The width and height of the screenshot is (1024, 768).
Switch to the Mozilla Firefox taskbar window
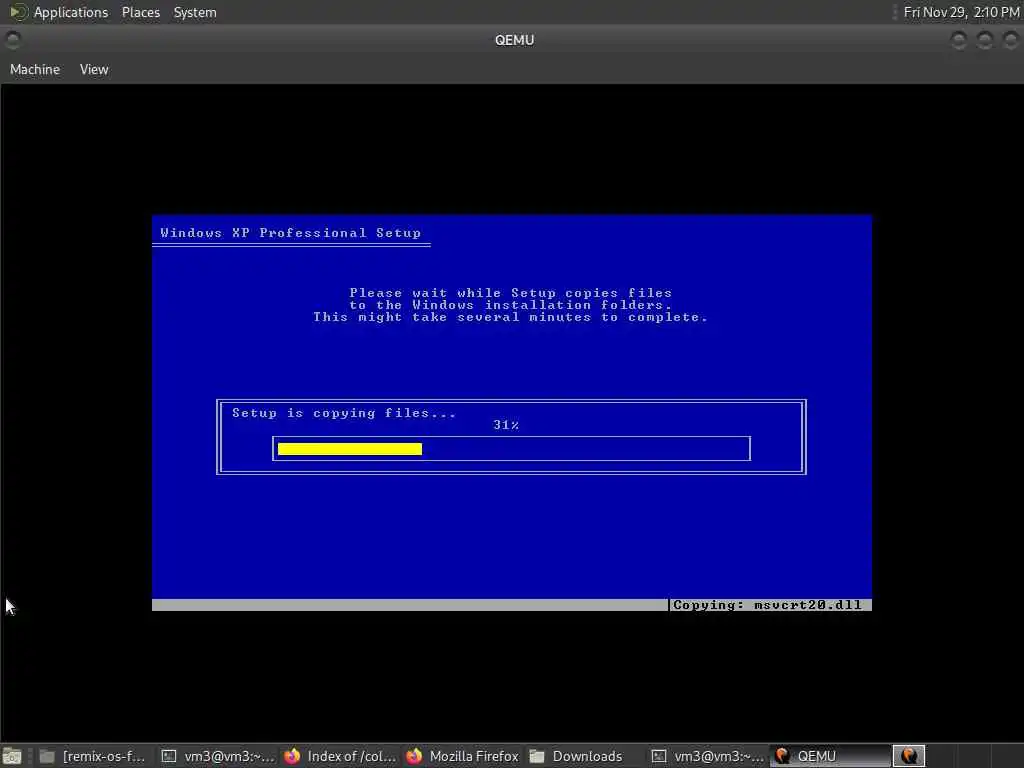tap(462, 756)
